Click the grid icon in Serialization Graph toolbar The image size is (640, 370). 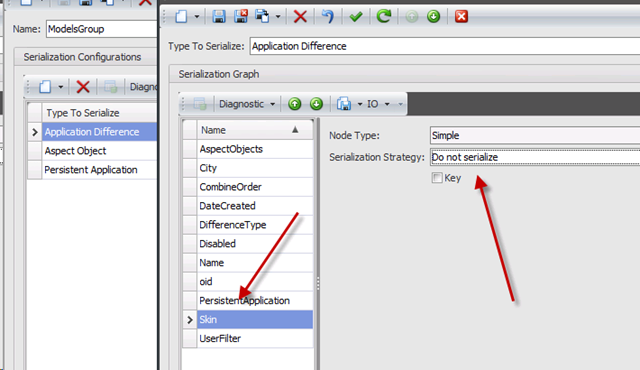(x=200, y=104)
